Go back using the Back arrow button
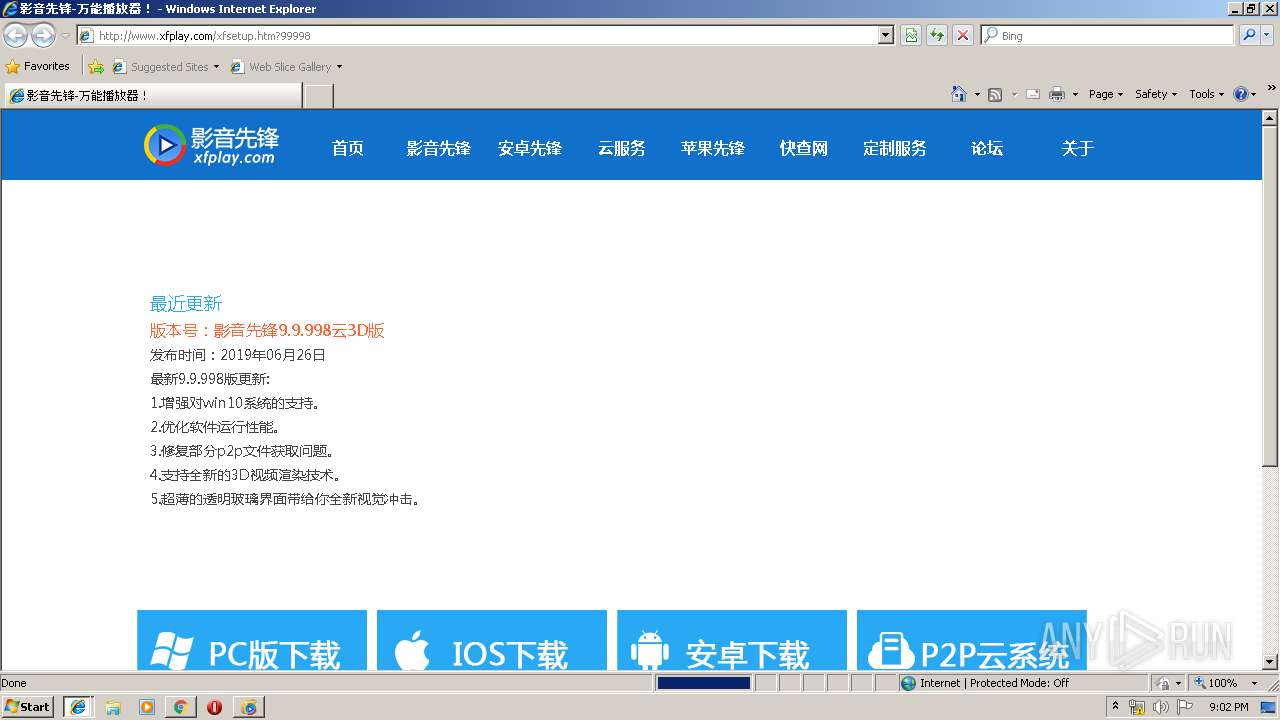Viewport: 1280px width, 720px height. click(x=16, y=36)
